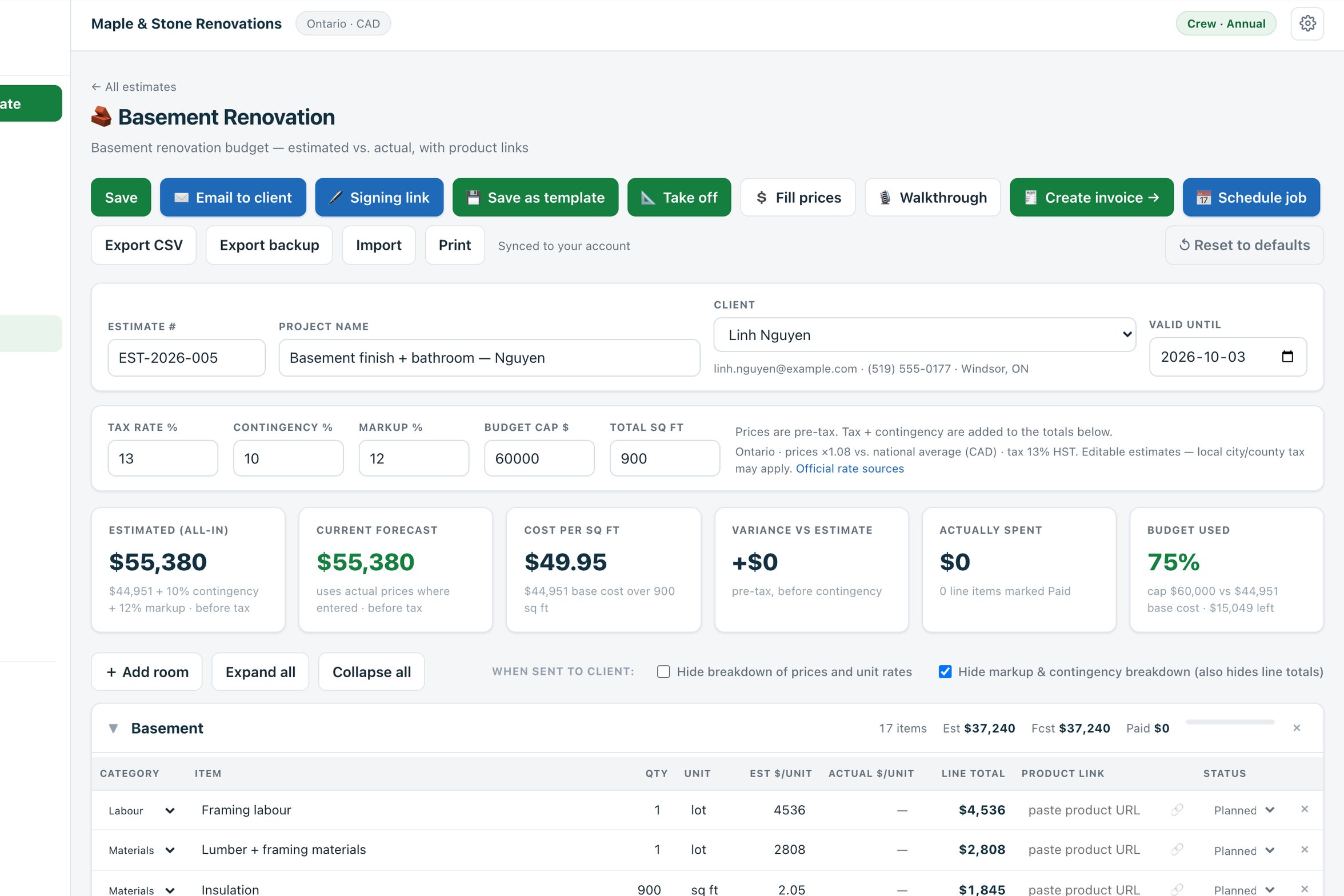The height and width of the screenshot is (896, 1344).
Task: Uncheck Hide markup & contingency breakdown
Action: click(945, 671)
